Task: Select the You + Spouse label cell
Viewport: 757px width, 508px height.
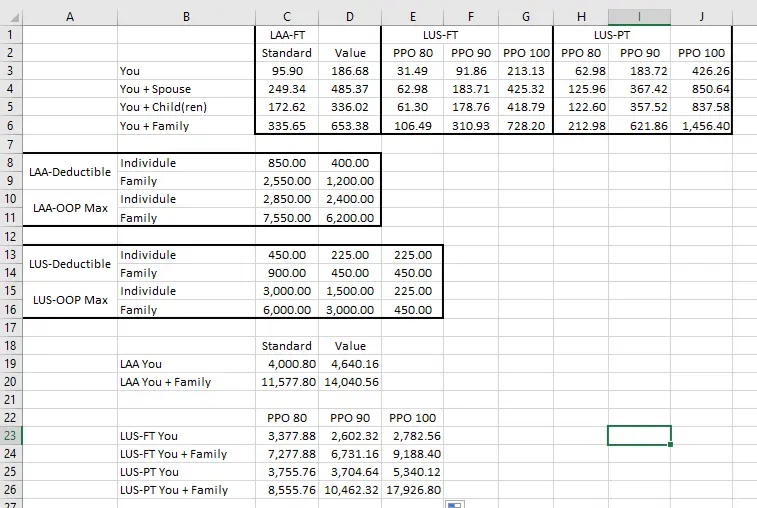Action: coord(186,89)
